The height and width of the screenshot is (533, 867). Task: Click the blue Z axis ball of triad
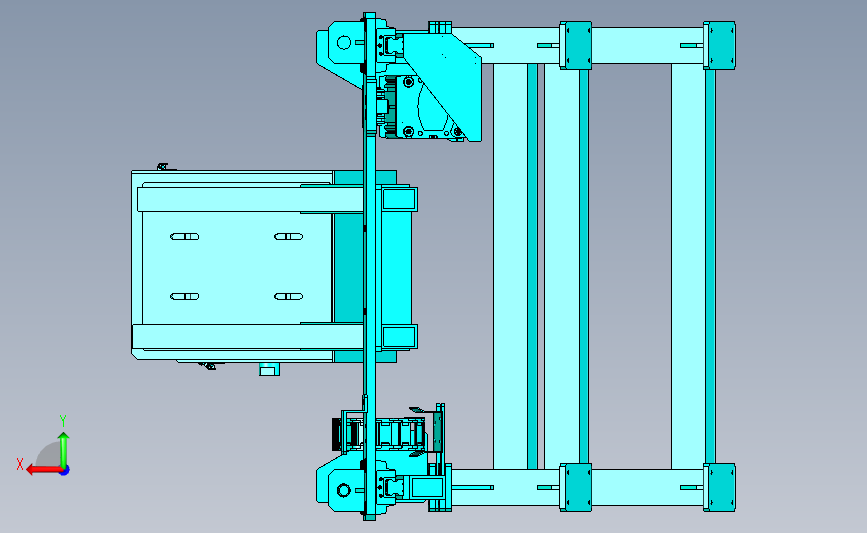pos(65,471)
